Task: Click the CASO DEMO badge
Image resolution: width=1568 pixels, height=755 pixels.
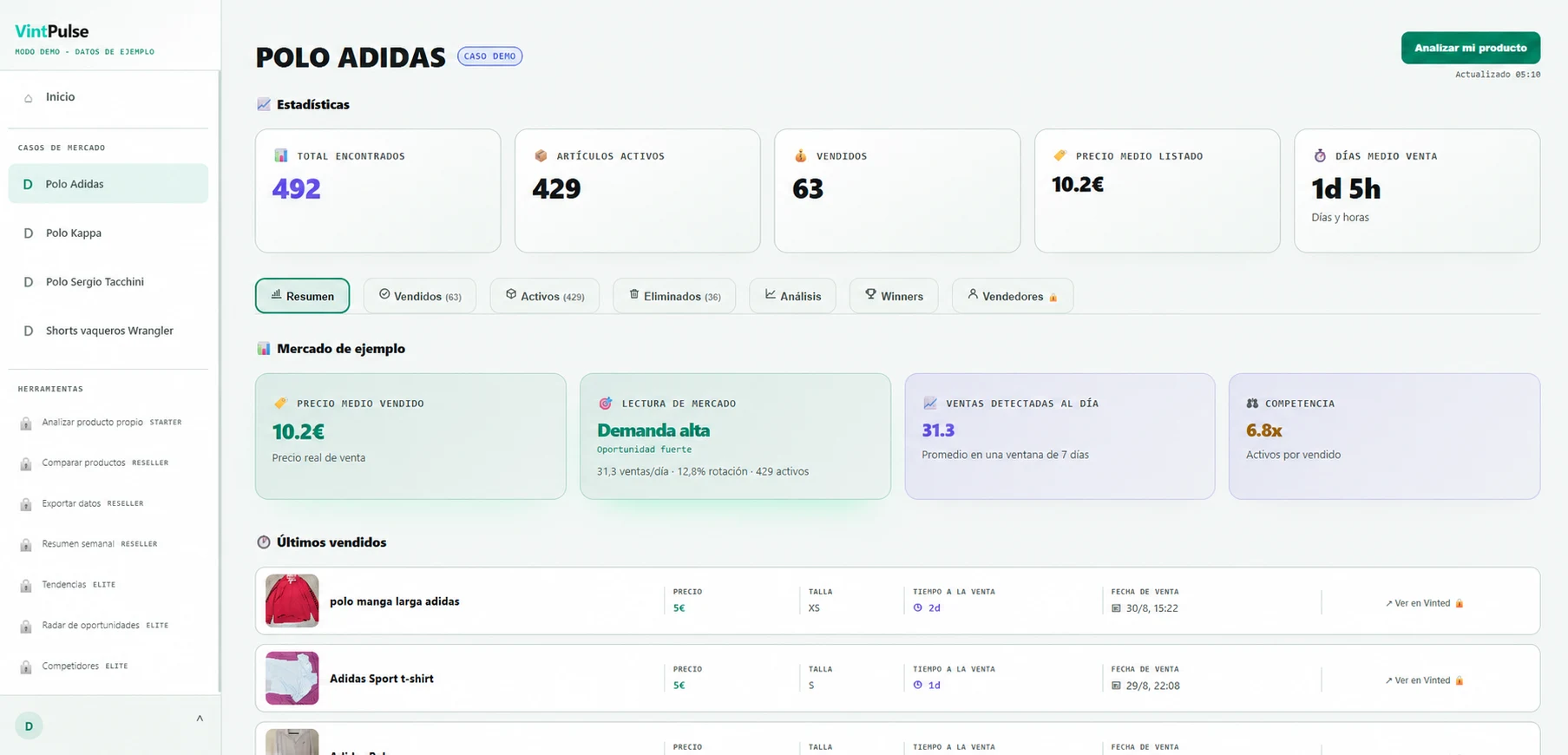Action: [x=490, y=56]
